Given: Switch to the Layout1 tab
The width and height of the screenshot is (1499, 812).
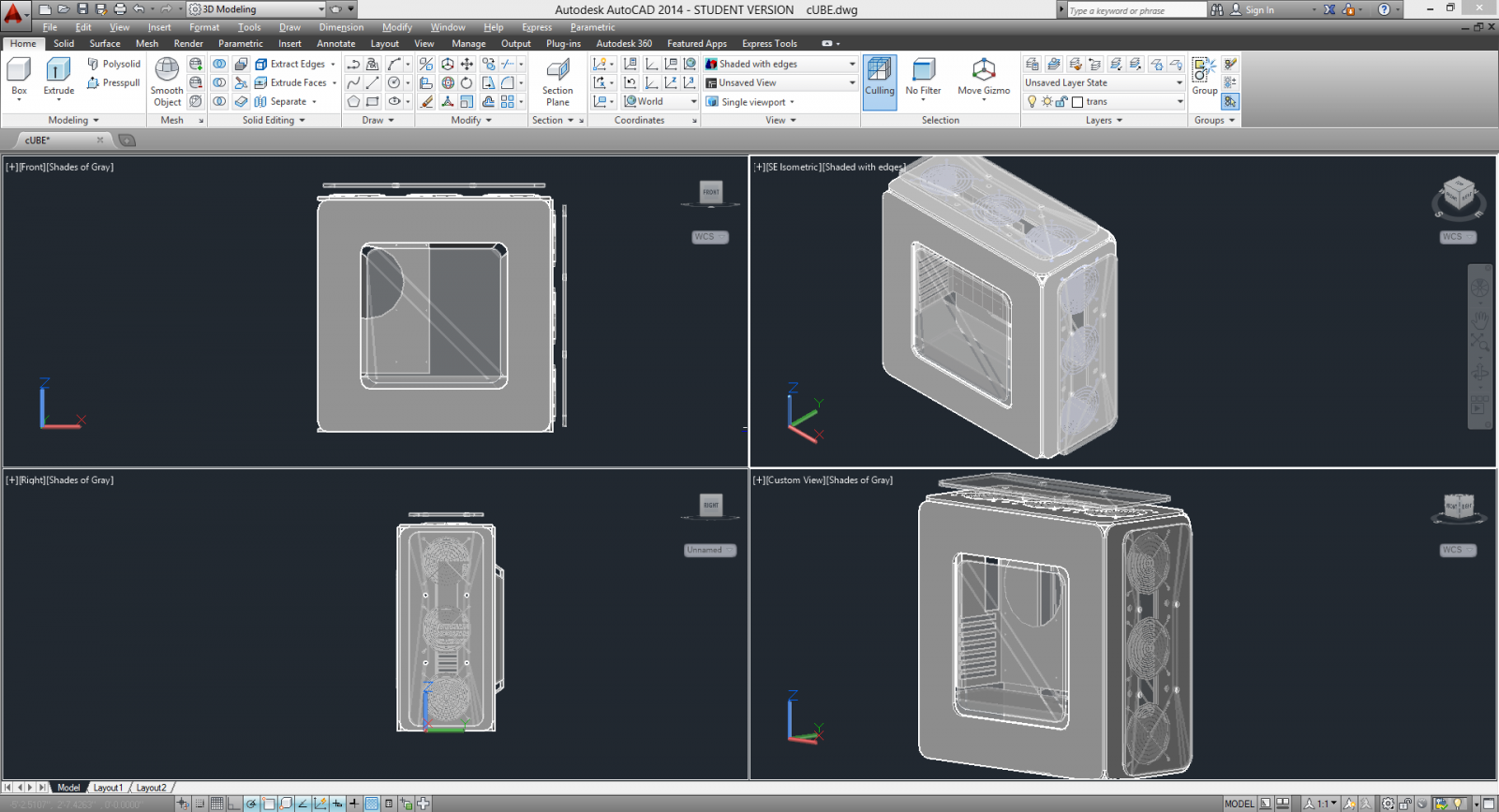Looking at the screenshot, I should (x=108, y=788).
